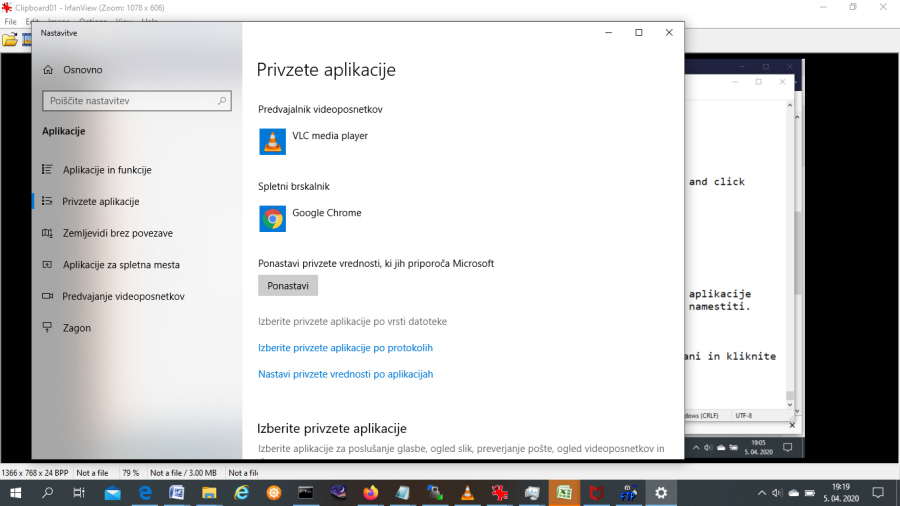Open Aplikacije in funkcije section
Viewport: 900px width, 506px height.
(106, 170)
